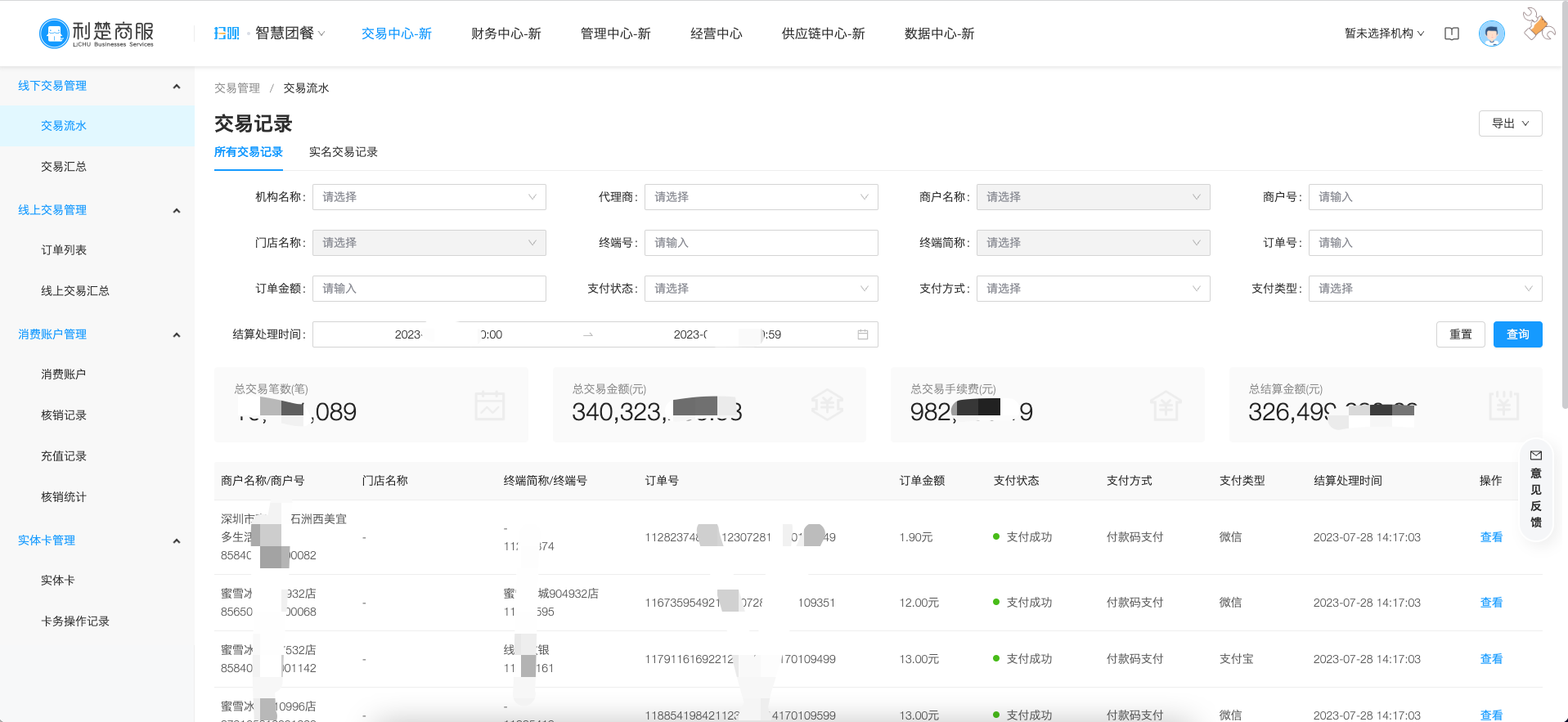The width and height of the screenshot is (1568, 722).
Task: Open the 暂未选择机构 organization selector
Action: (x=1384, y=34)
